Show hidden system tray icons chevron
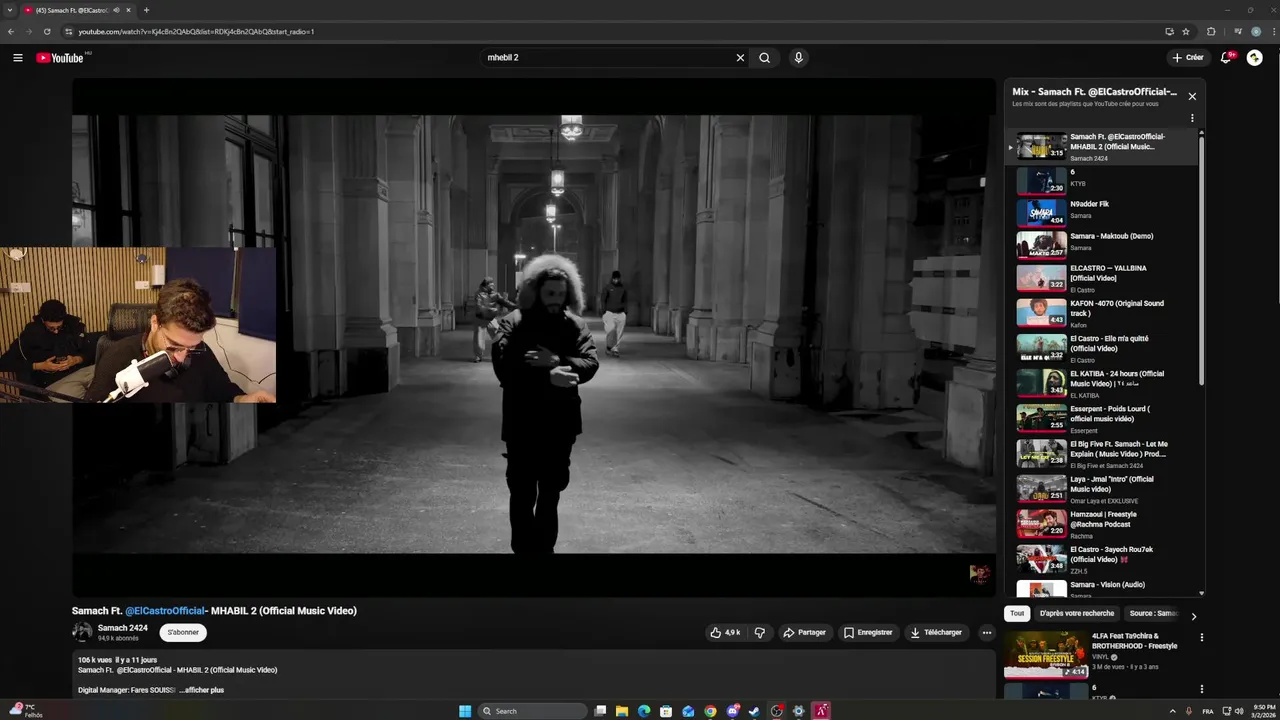Viewport: 1280px width, 720px height. [x=1173, y=711]
